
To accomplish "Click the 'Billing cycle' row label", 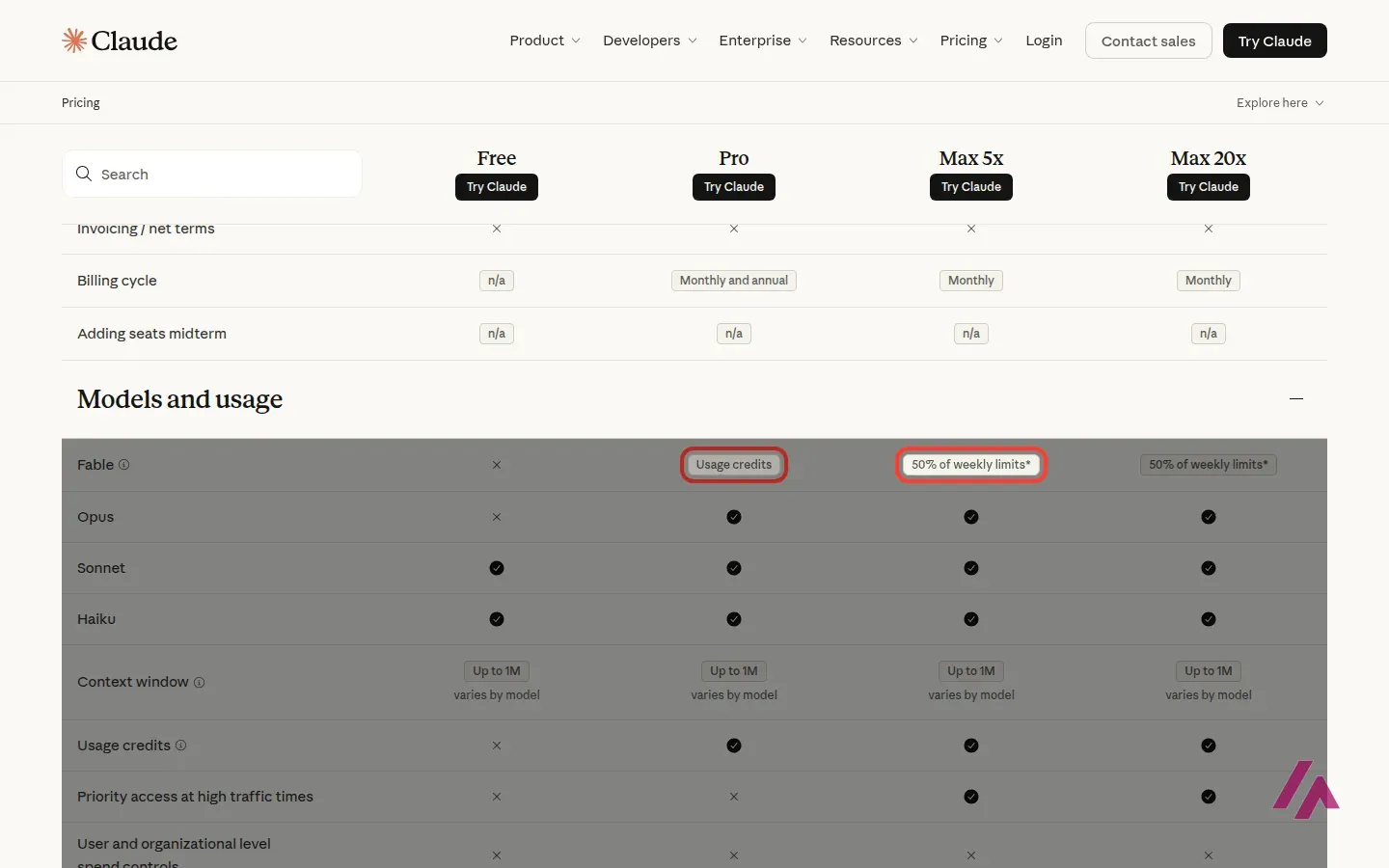I will click(x=117, y=281).
